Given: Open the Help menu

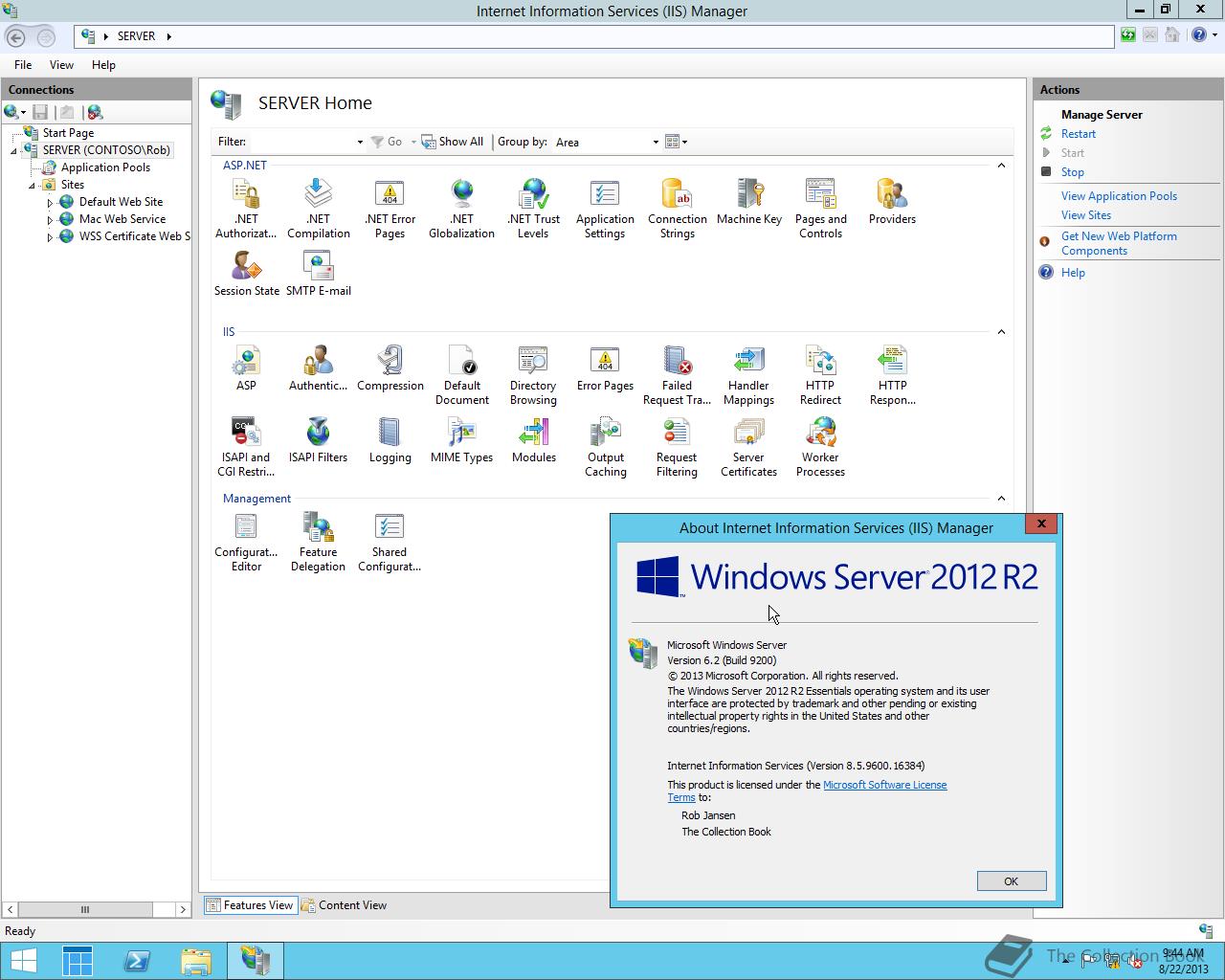Looking at the screenshot, I should (x=103, y=65).
